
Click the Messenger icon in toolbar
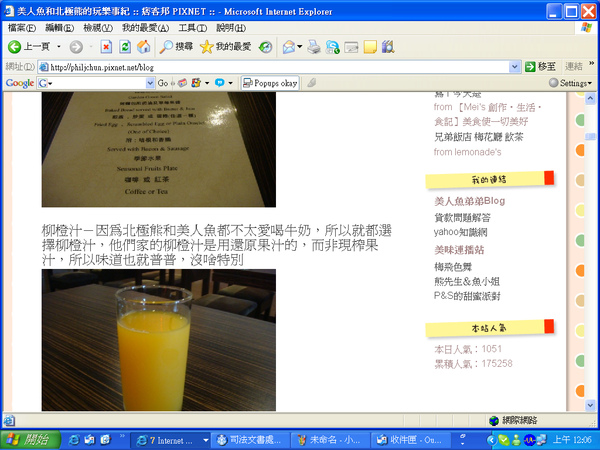point(332,47)
